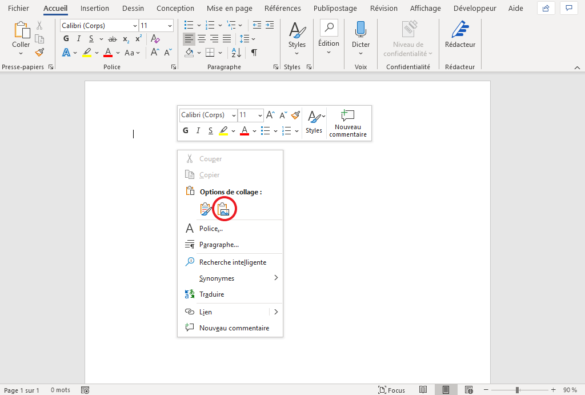The height and width of the screenshot is (395, 585).
Task: Expand Synonymes submenu
Action: (230, 278)
